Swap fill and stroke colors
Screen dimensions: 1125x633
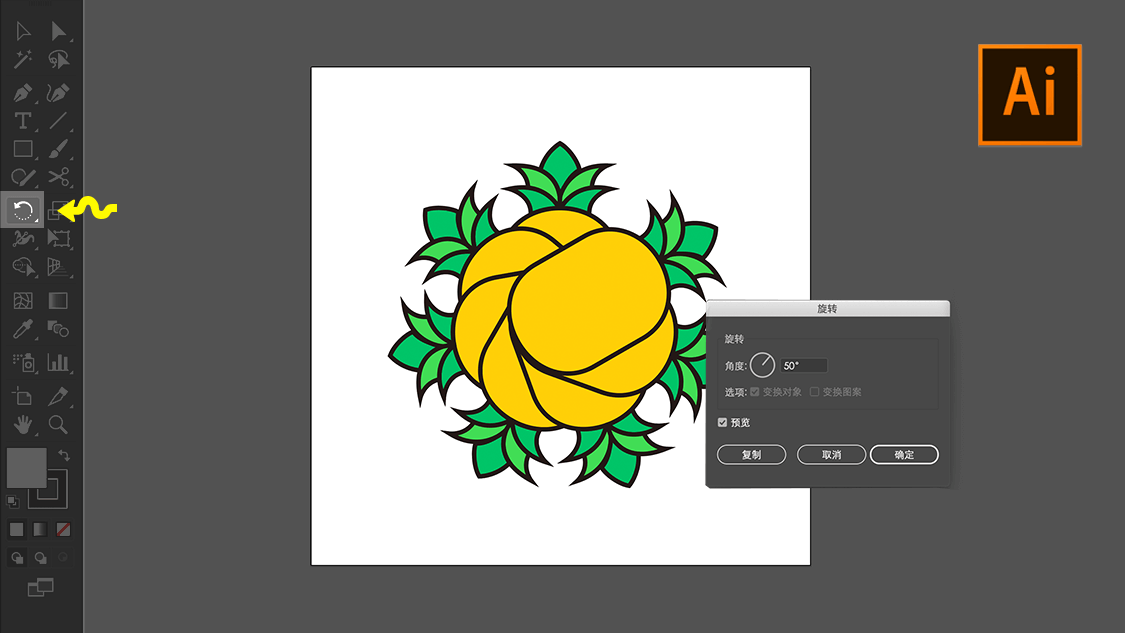64,456
